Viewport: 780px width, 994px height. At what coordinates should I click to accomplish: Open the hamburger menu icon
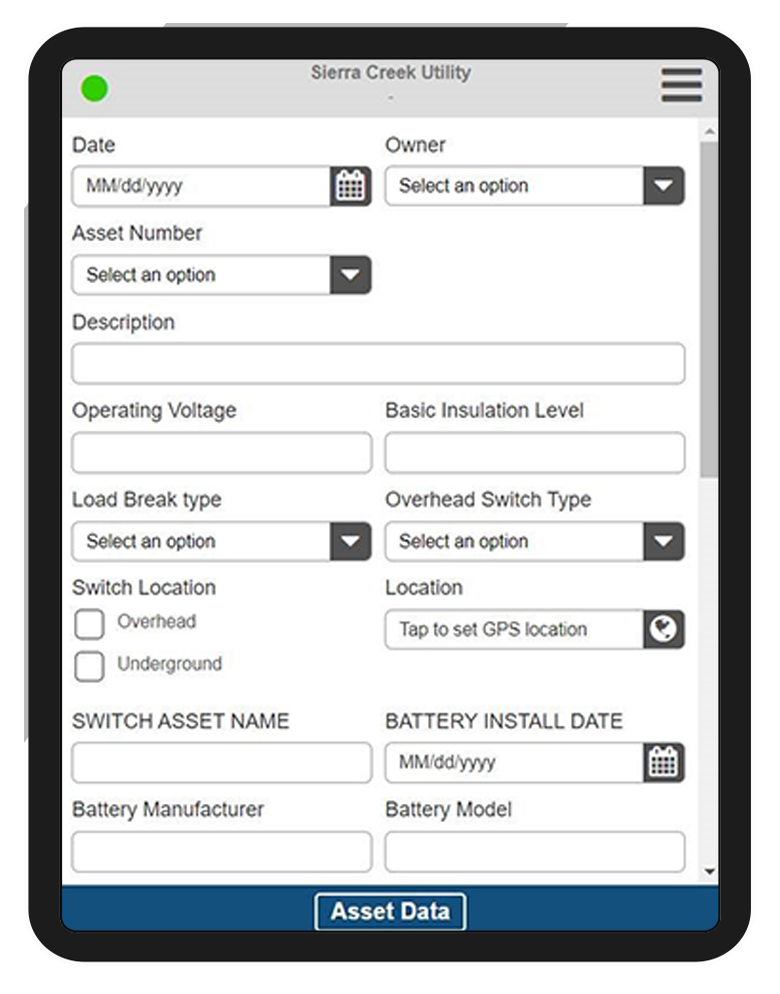682,85
